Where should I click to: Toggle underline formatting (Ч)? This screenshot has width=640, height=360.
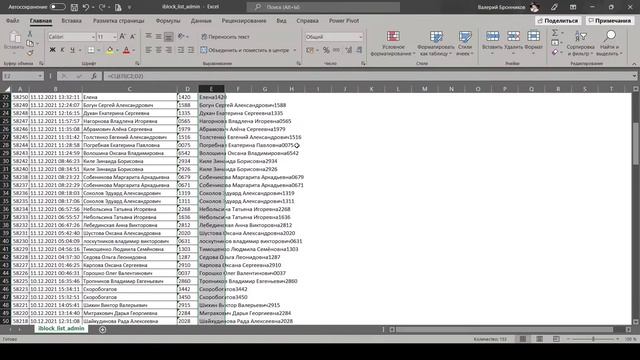(72, 50)
